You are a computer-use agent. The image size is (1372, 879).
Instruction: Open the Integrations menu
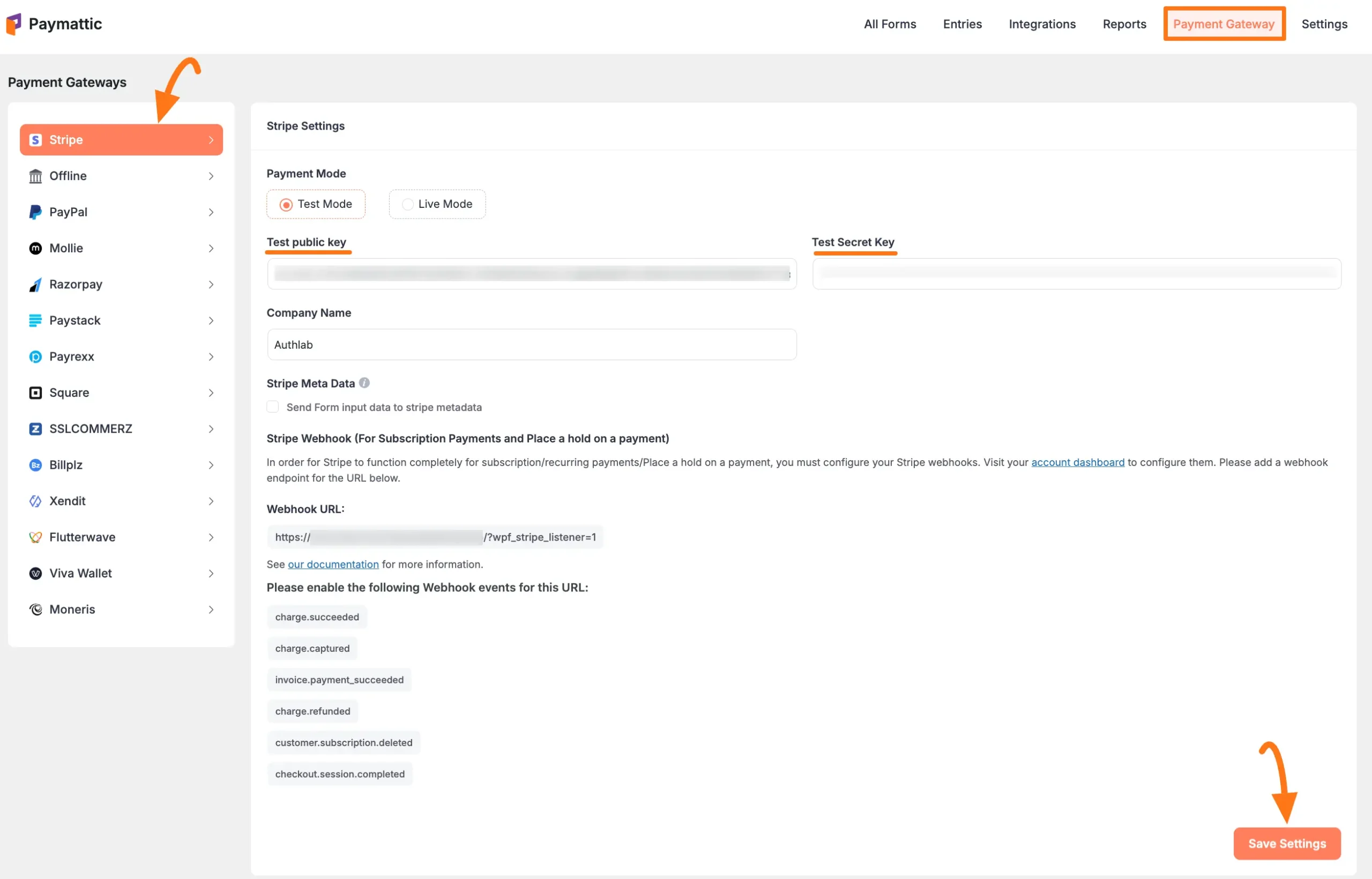tap(1041, 24)
